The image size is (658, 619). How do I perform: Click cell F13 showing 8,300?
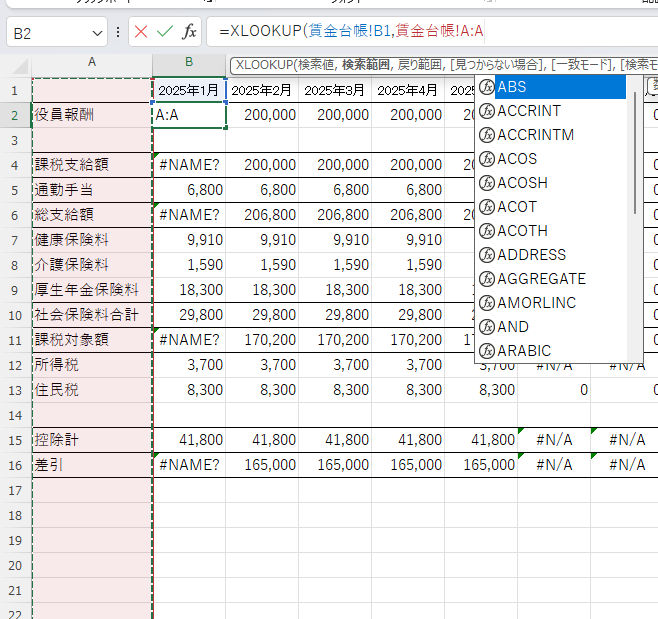point(481,390)
